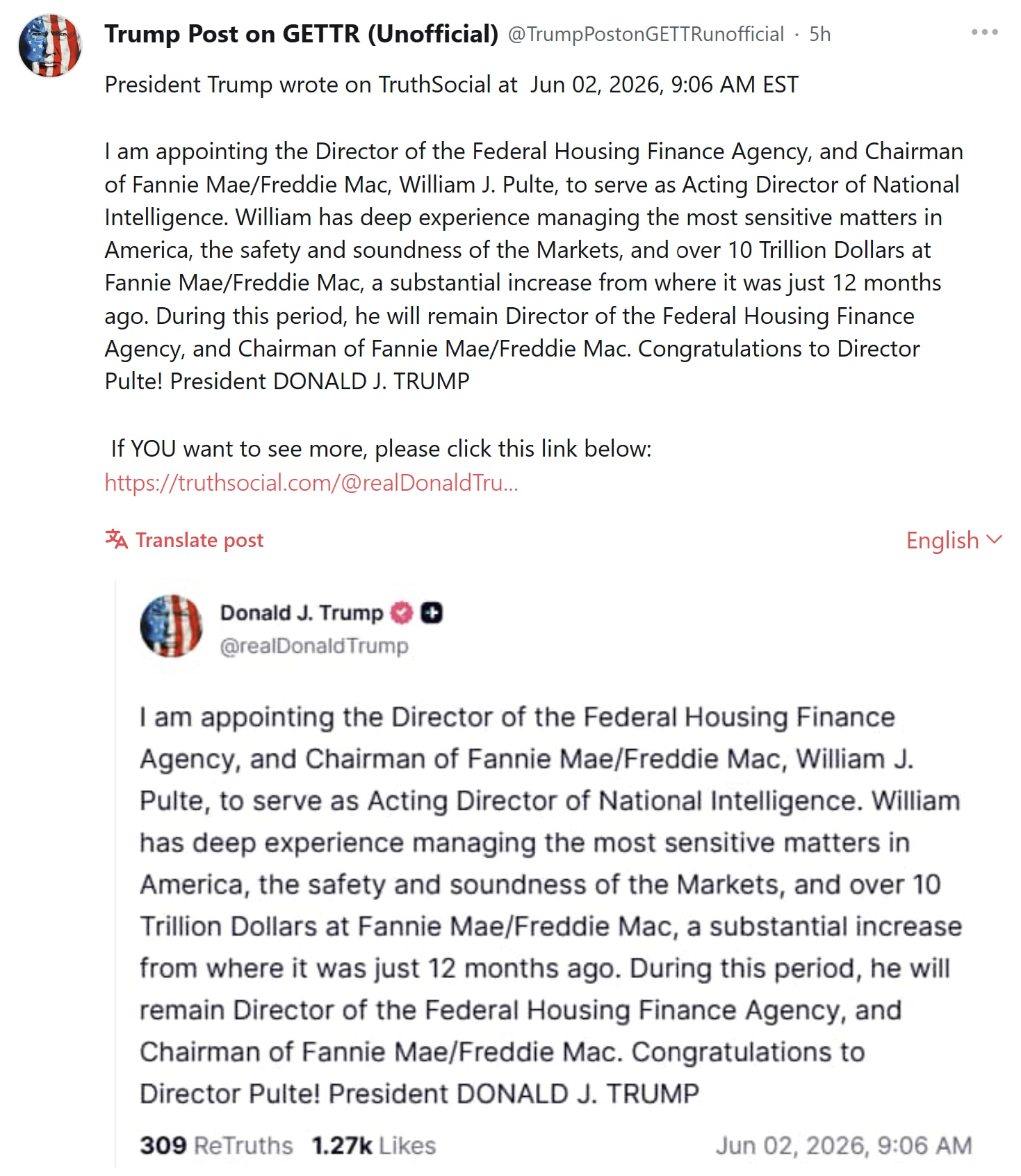1021x1176 pixels.
Task: Open the embedded Truth Social screenshot text body
Action: tap(550, 905)
